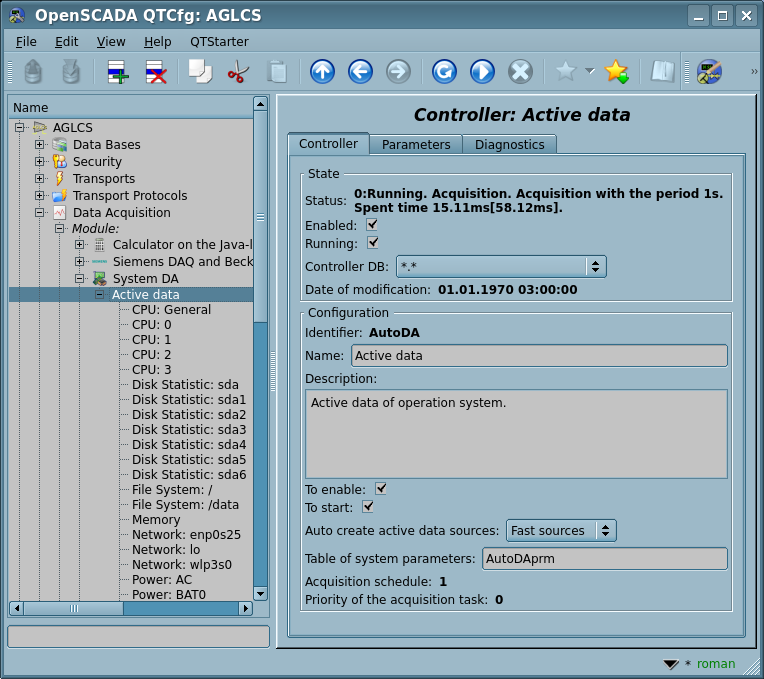764x679 pixels.
Task: Click in the Name input field
Action: pyautogui.click(x=539, y=356)
